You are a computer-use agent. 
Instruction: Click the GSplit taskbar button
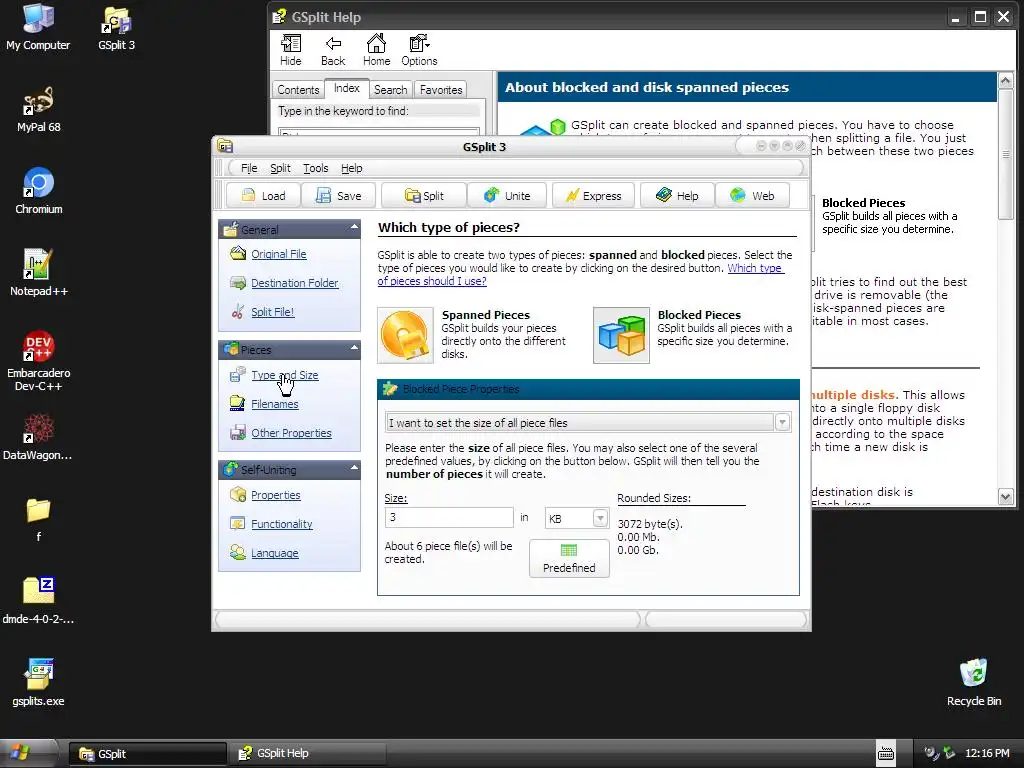pos(148,753)
